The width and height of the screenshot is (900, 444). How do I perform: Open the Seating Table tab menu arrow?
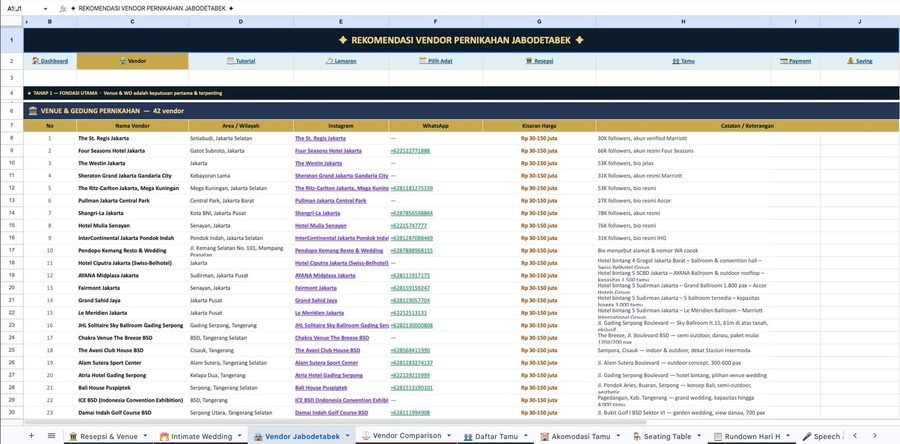tap(699, 436)
